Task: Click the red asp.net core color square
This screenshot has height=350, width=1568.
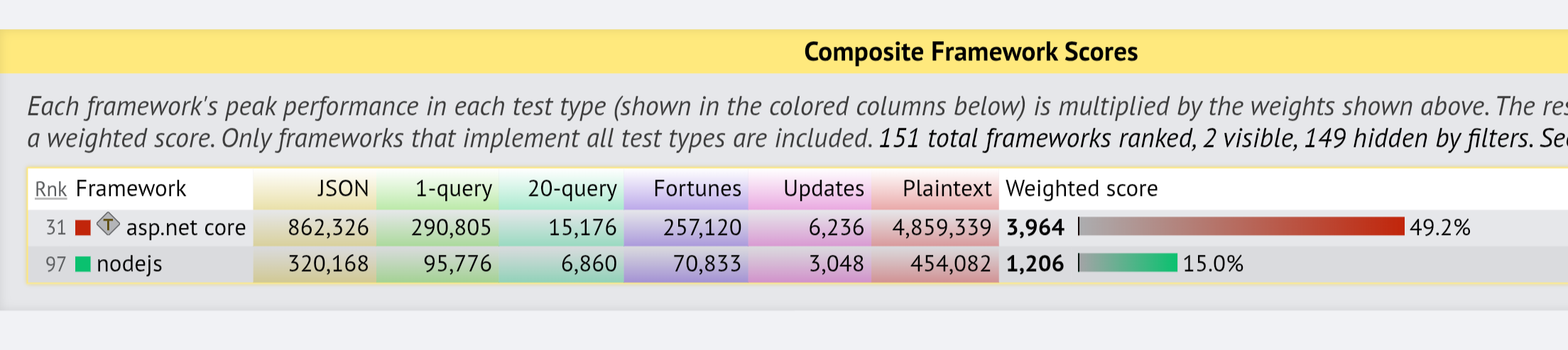Action: [83, 228]
